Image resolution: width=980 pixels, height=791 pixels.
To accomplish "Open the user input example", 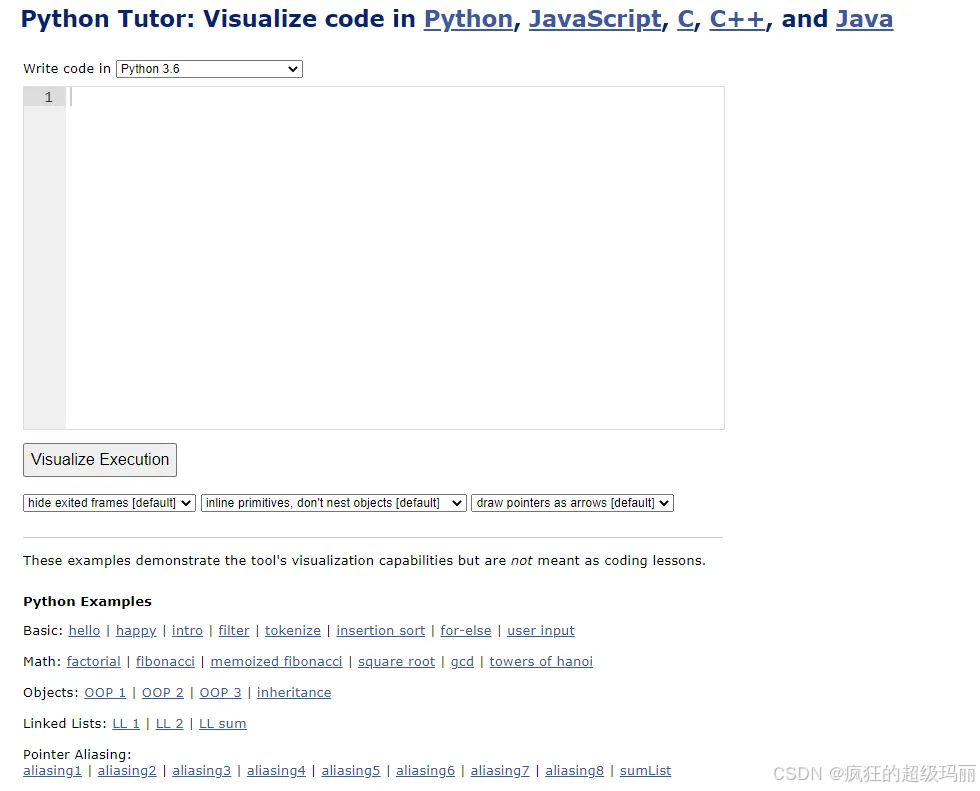I will click(540, 630).
